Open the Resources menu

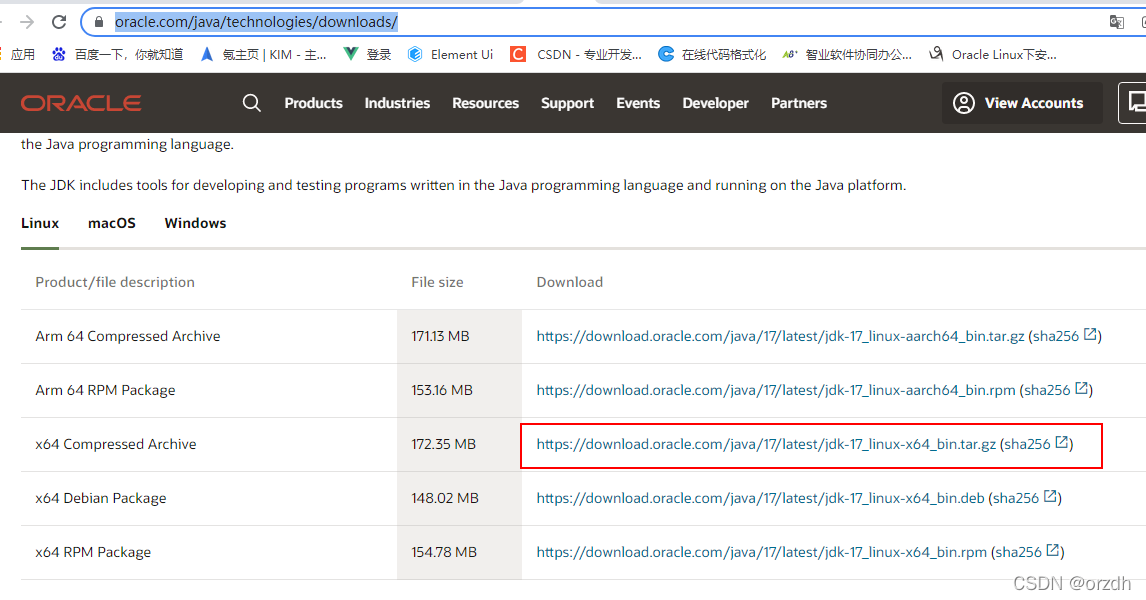(x=485, y=103)
